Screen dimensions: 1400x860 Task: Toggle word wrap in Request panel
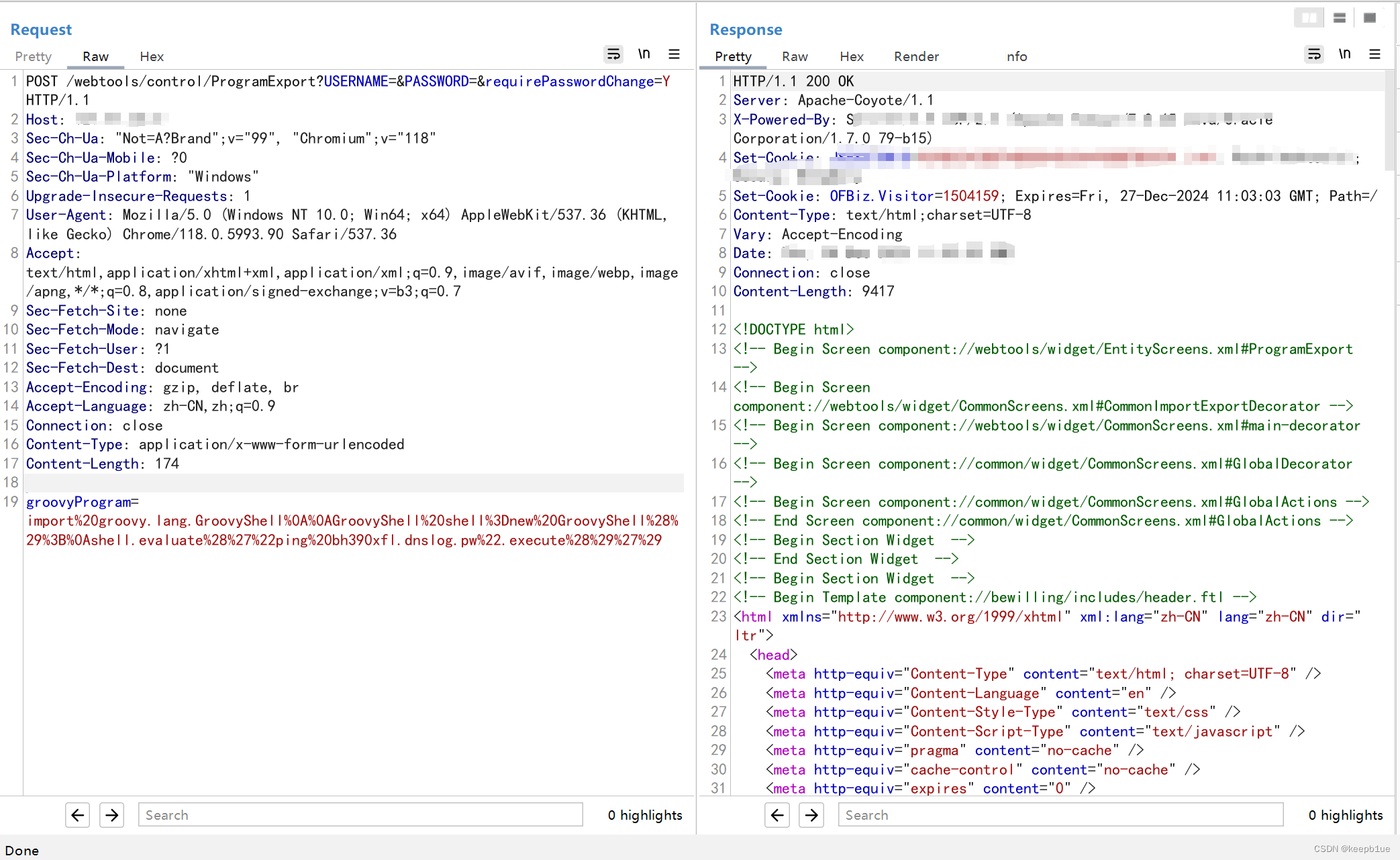pyautogui.click(x=613, y=54)
